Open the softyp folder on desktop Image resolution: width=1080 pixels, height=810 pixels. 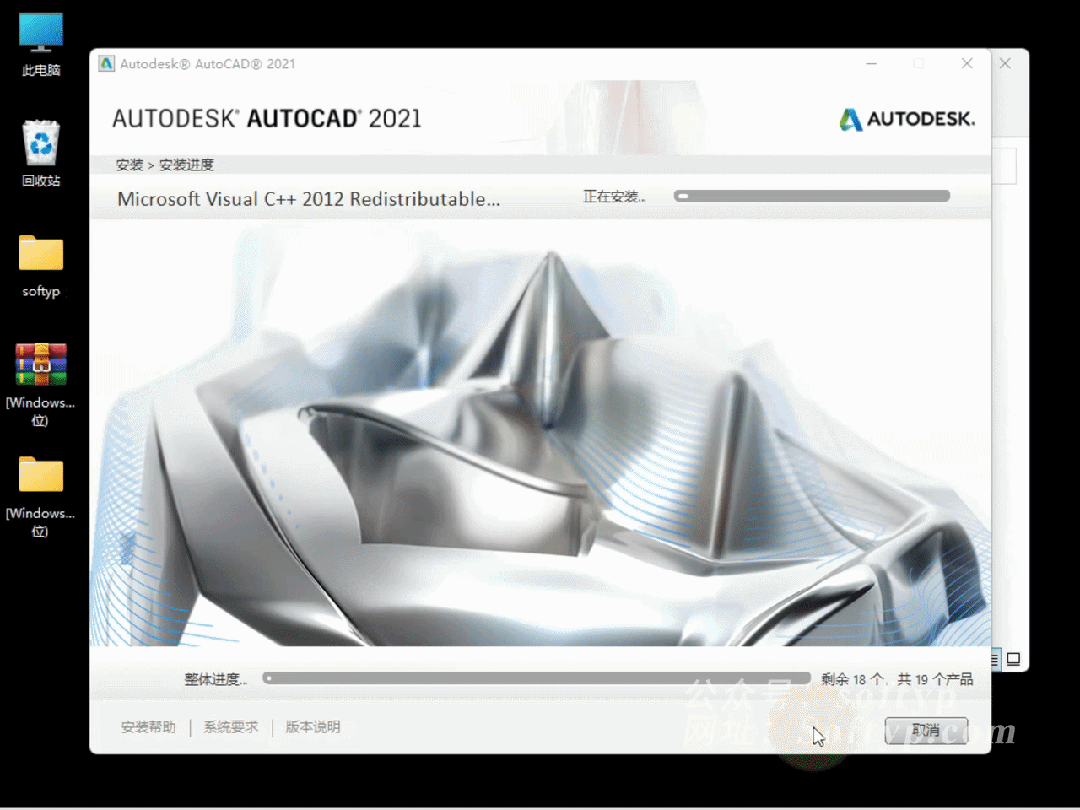click(41, 265)
